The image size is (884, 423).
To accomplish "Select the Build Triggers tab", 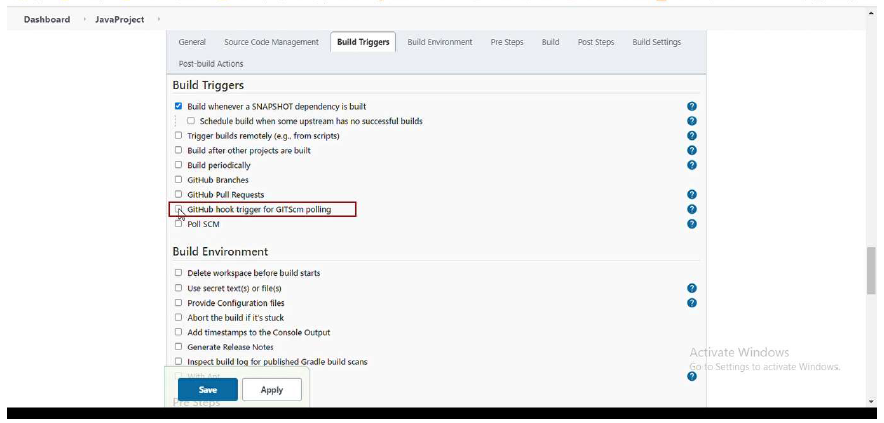I will pos(363,42).
